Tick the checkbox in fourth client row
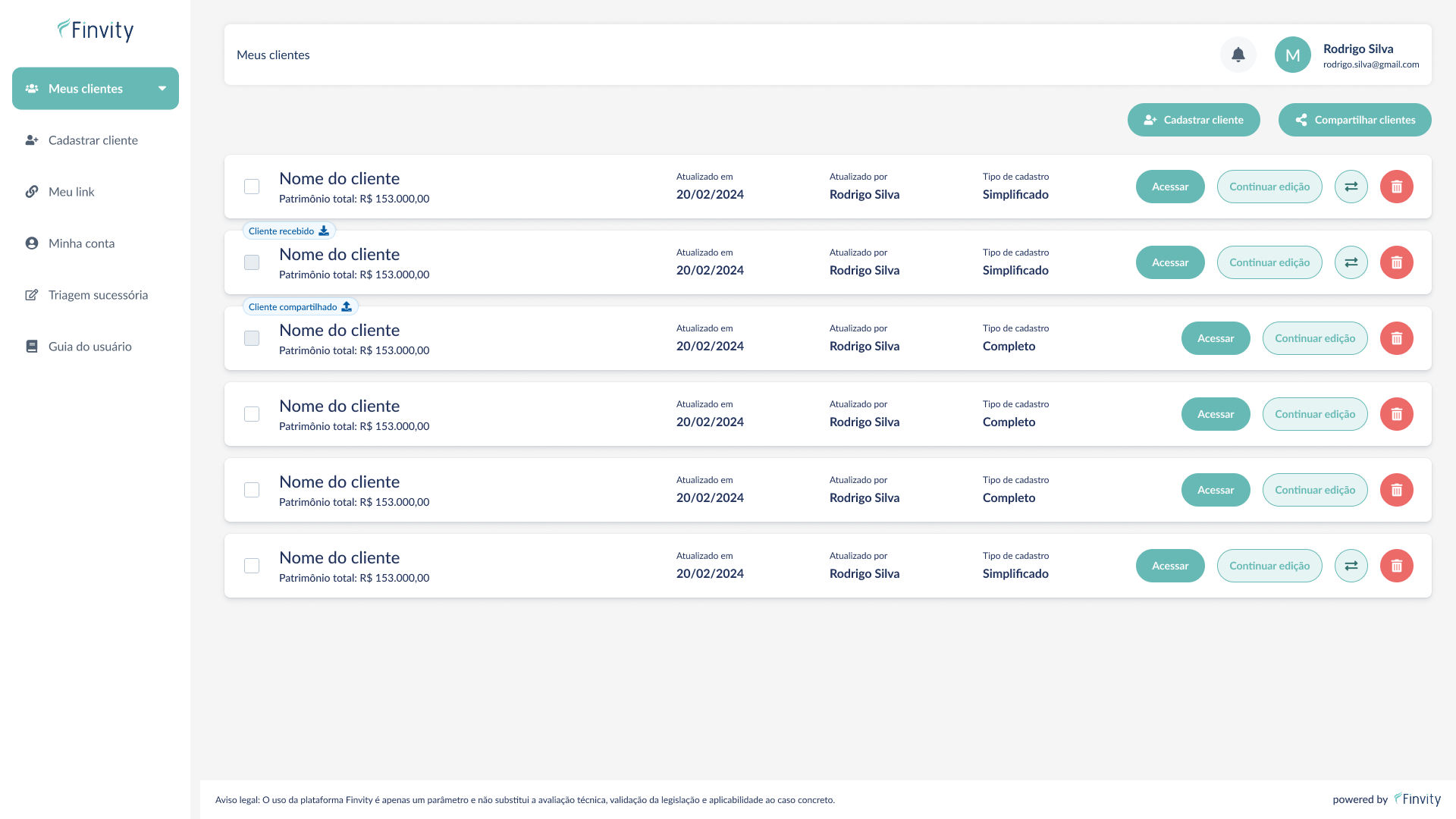The width and height of the screenshot is (1456, 819). pos(252,414)
